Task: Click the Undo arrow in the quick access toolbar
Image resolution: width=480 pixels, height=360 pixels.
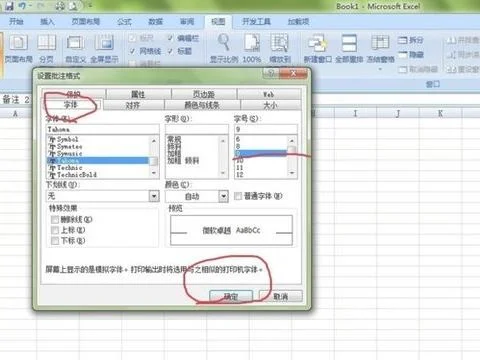Action: 23,6
